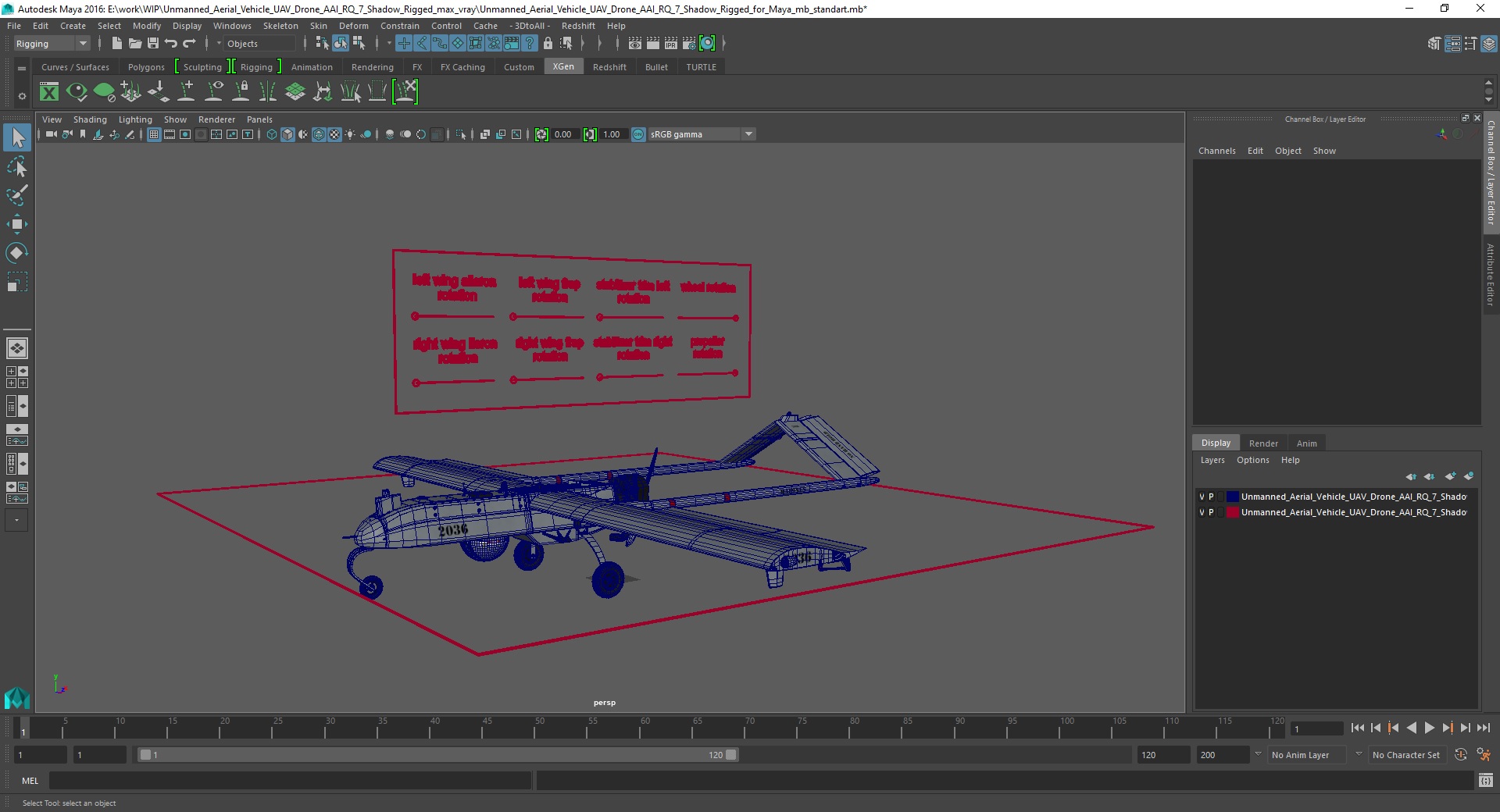The height and width of the screenshot is (812, 1500).
Task: Toggle use all lights bulb icon
Action: tap(350, 134)
